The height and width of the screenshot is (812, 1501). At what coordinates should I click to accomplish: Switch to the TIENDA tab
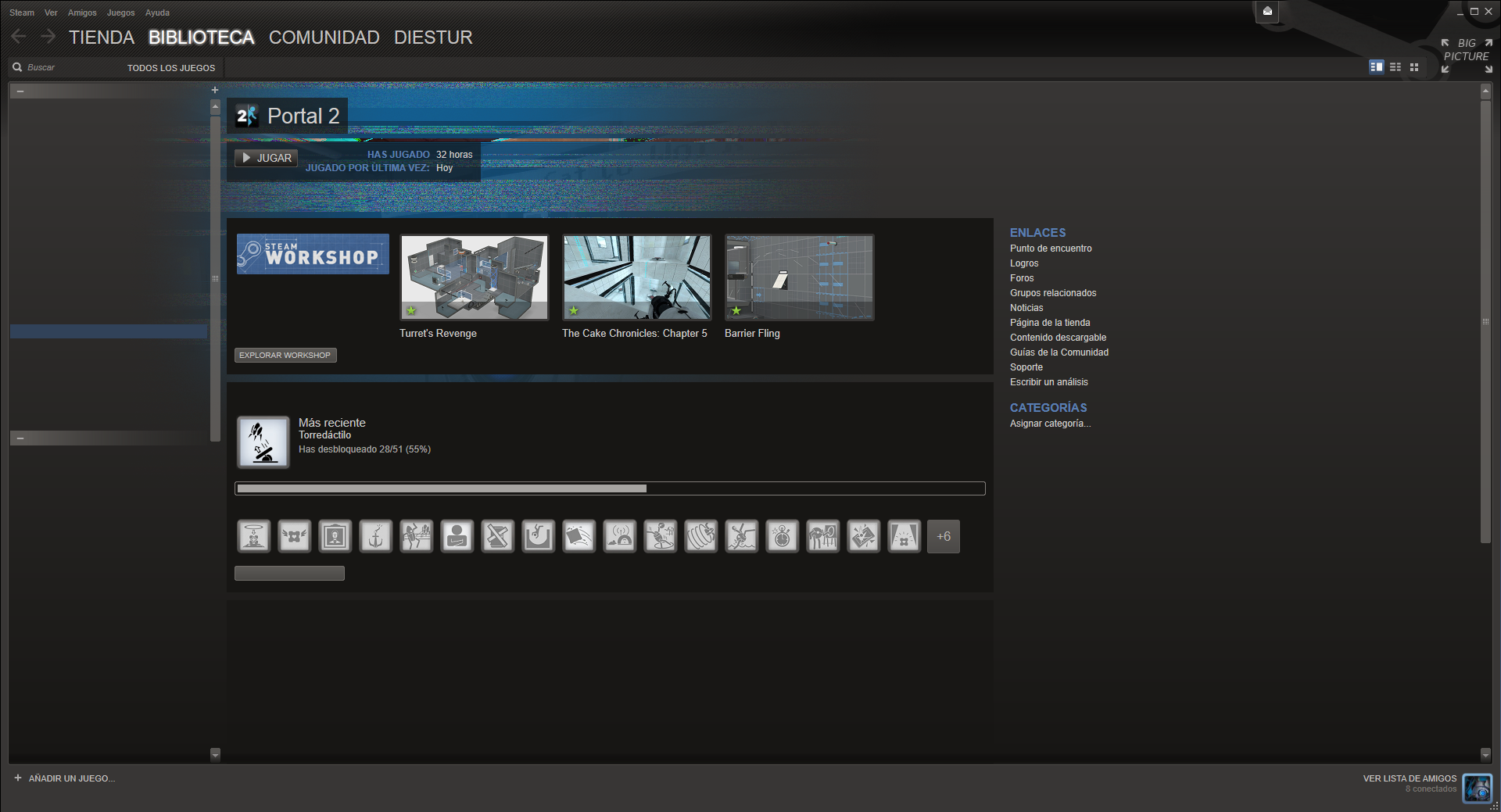(102, 38)
